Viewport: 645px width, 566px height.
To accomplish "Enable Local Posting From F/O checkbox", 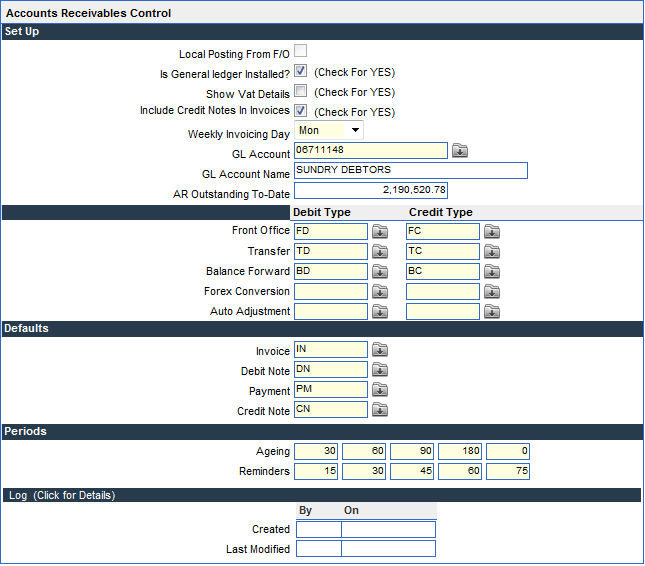I will [300, 51].
